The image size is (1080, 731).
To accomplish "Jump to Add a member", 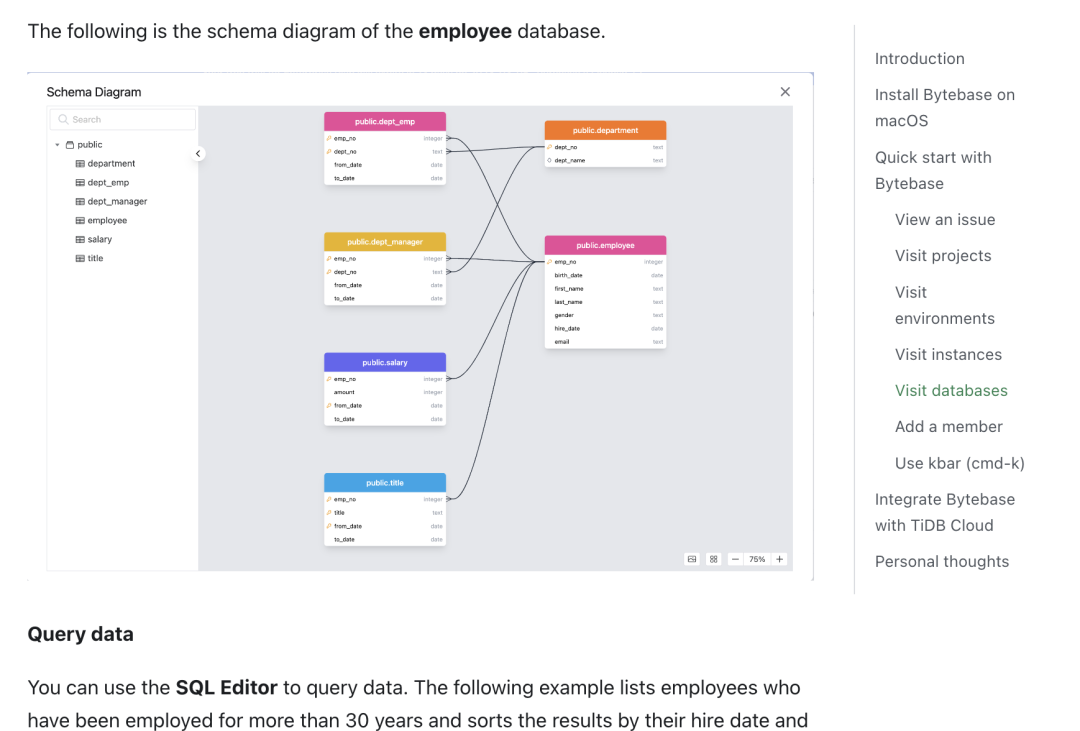I will click(948, 426).
